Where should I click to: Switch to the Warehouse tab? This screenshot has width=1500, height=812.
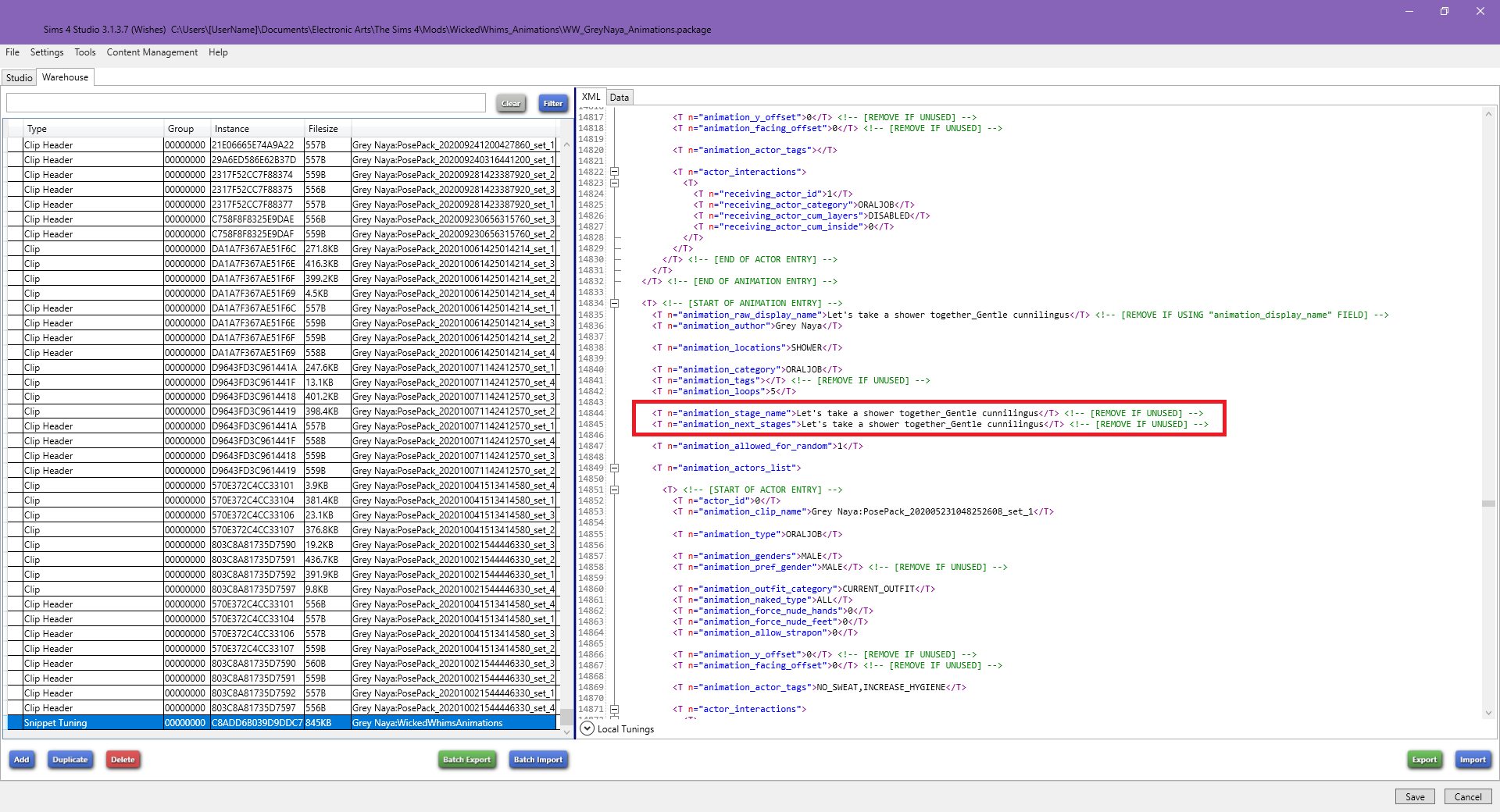tap(66, 77)
